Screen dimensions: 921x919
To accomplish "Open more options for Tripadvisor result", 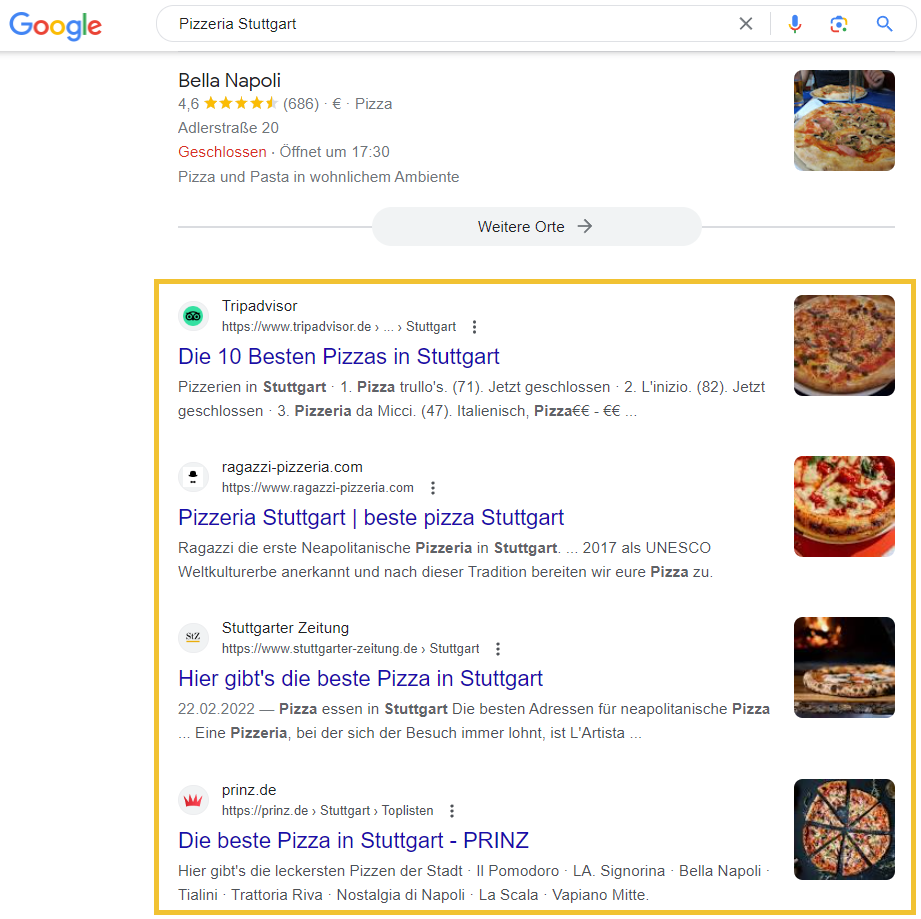I will 474,327.
